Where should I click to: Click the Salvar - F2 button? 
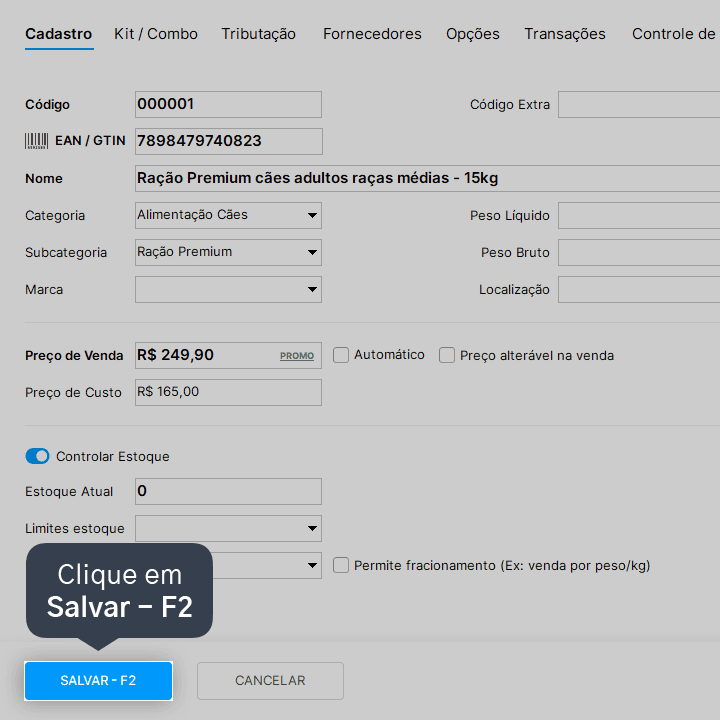(98, 681)
